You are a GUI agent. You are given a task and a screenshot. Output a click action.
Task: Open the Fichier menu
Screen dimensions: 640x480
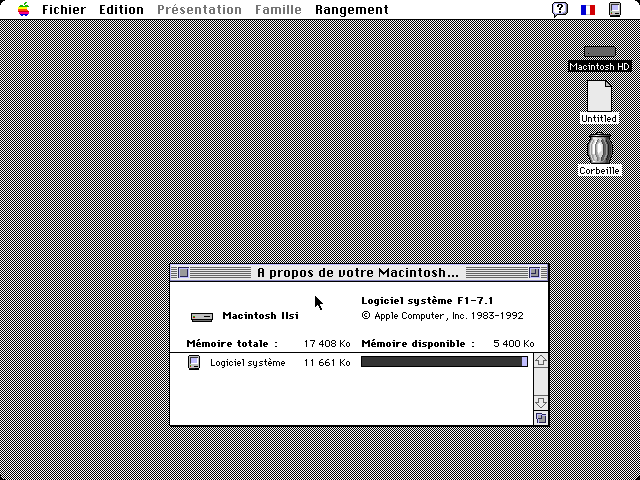pyautogui.click(x=64, y=9)
